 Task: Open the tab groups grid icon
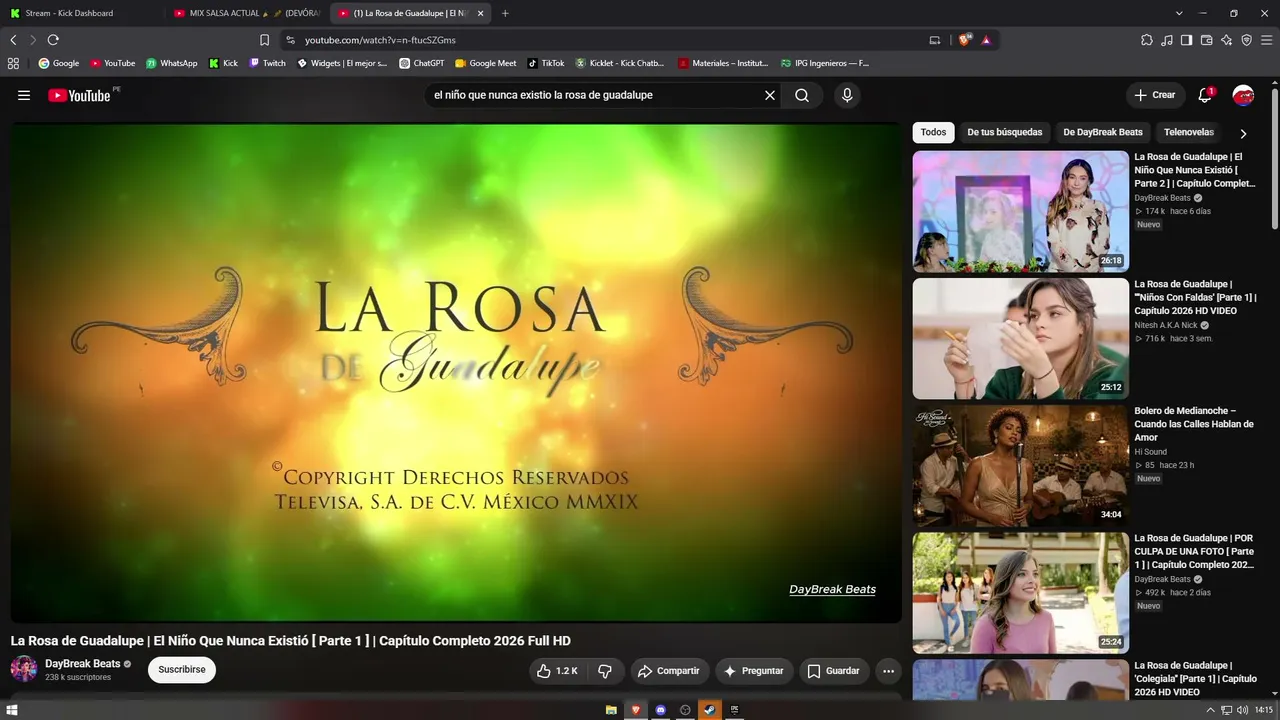coord(13,63)
